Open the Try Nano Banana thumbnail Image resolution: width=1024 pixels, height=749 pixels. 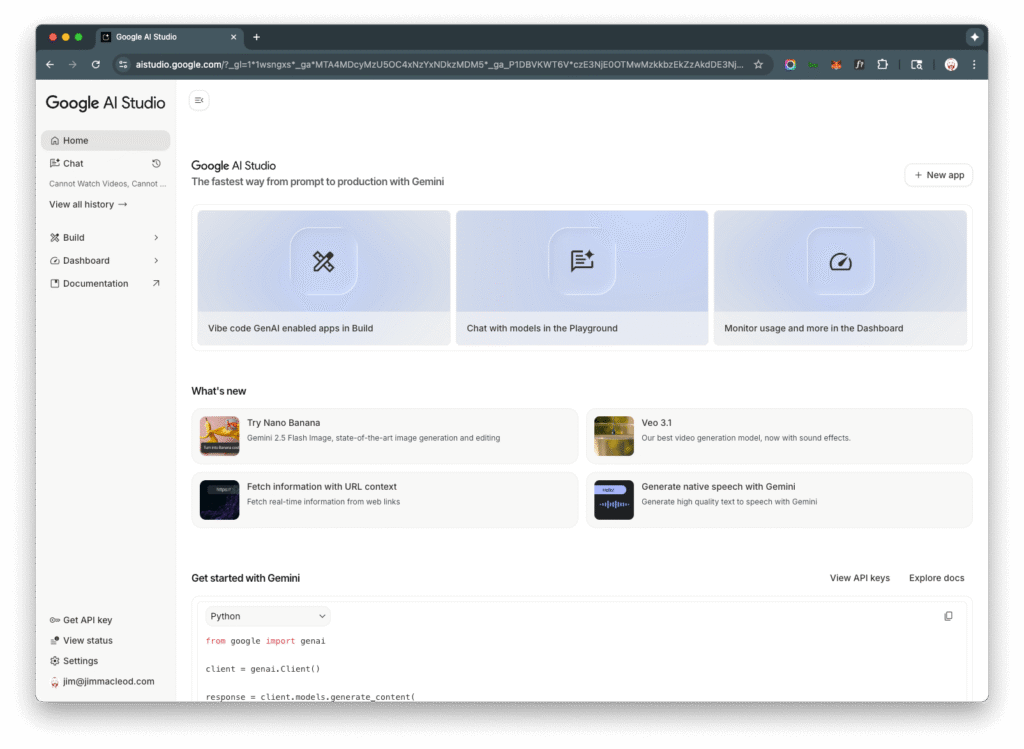coord(220,436)
